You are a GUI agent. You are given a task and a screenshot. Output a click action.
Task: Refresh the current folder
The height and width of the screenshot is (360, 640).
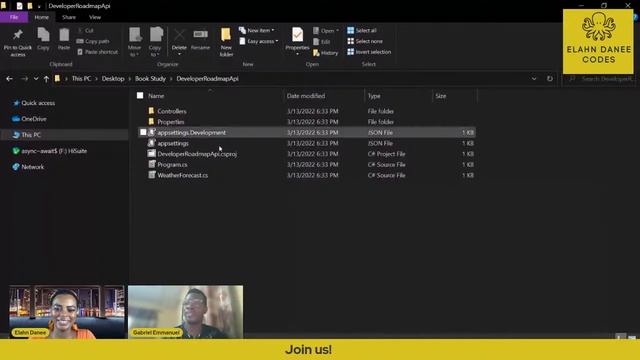[550, 79]
